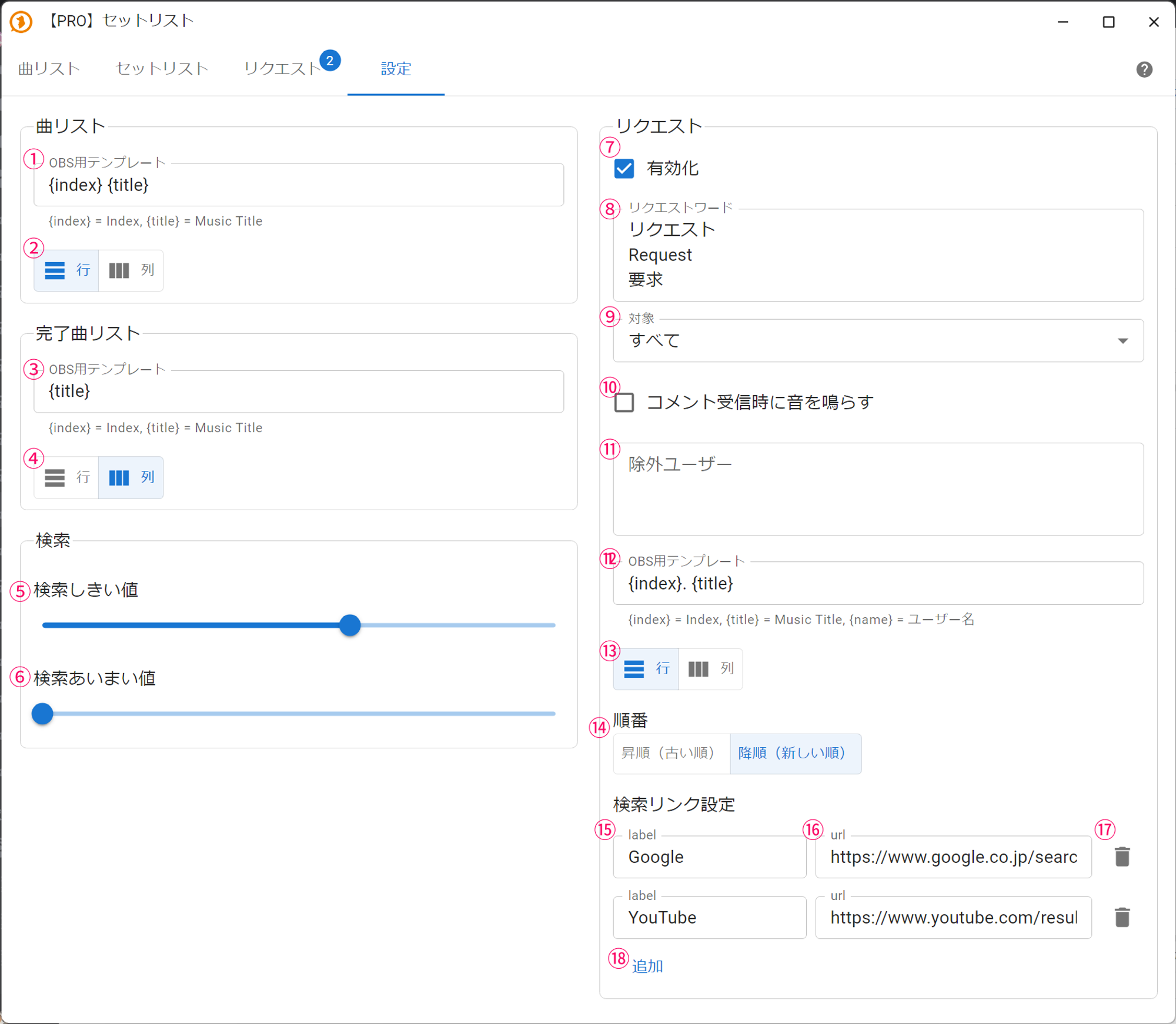This screenshot has height=1024, width=1176.
Task: Click the 追加 link to add search link
Action: (x=647, y=966)
